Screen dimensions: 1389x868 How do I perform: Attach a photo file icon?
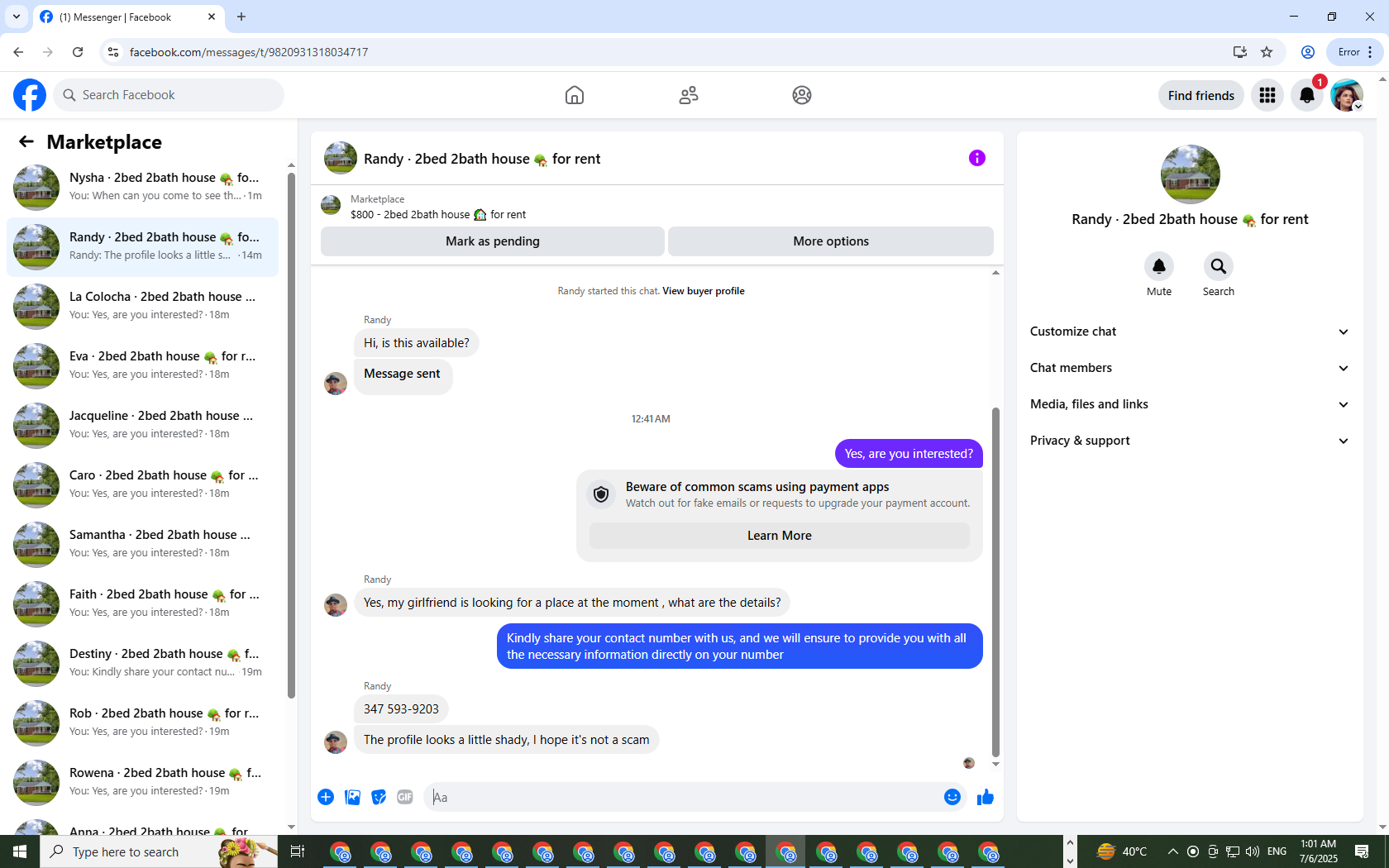pos(352,797)
